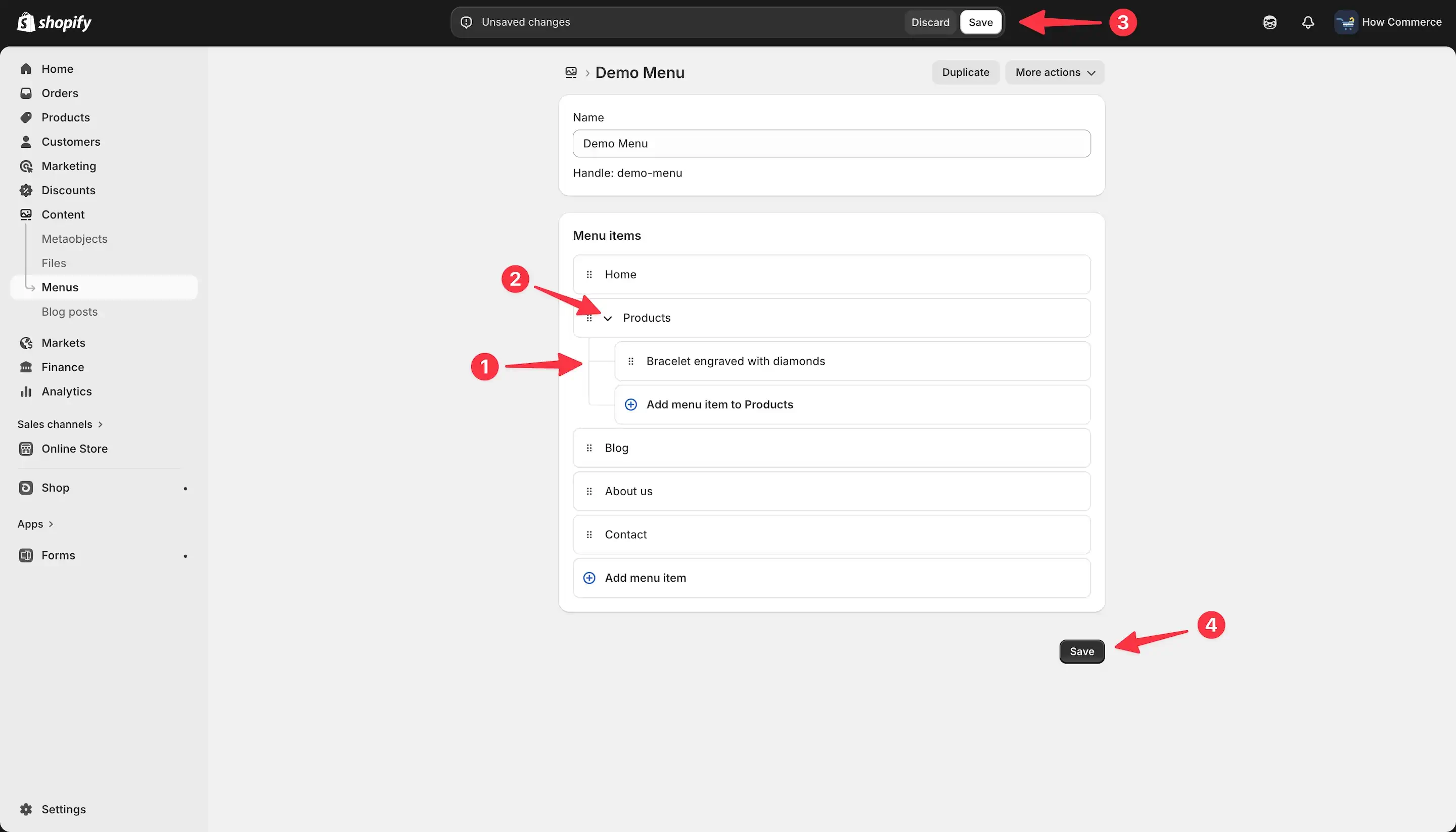Select Menus in the sidebar

[104, 287]
